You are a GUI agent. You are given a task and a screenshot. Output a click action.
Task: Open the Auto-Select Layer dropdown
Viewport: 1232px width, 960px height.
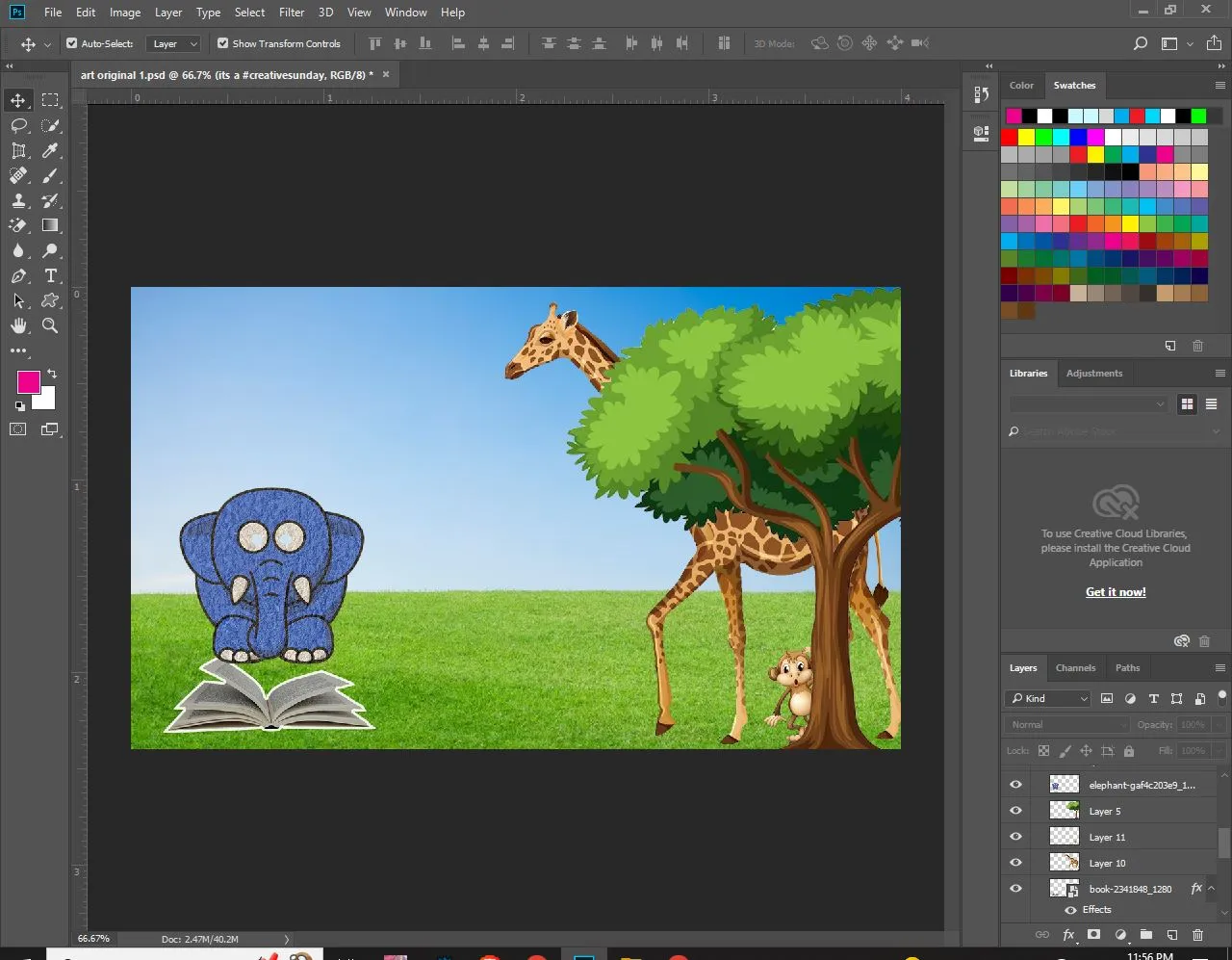174,43
